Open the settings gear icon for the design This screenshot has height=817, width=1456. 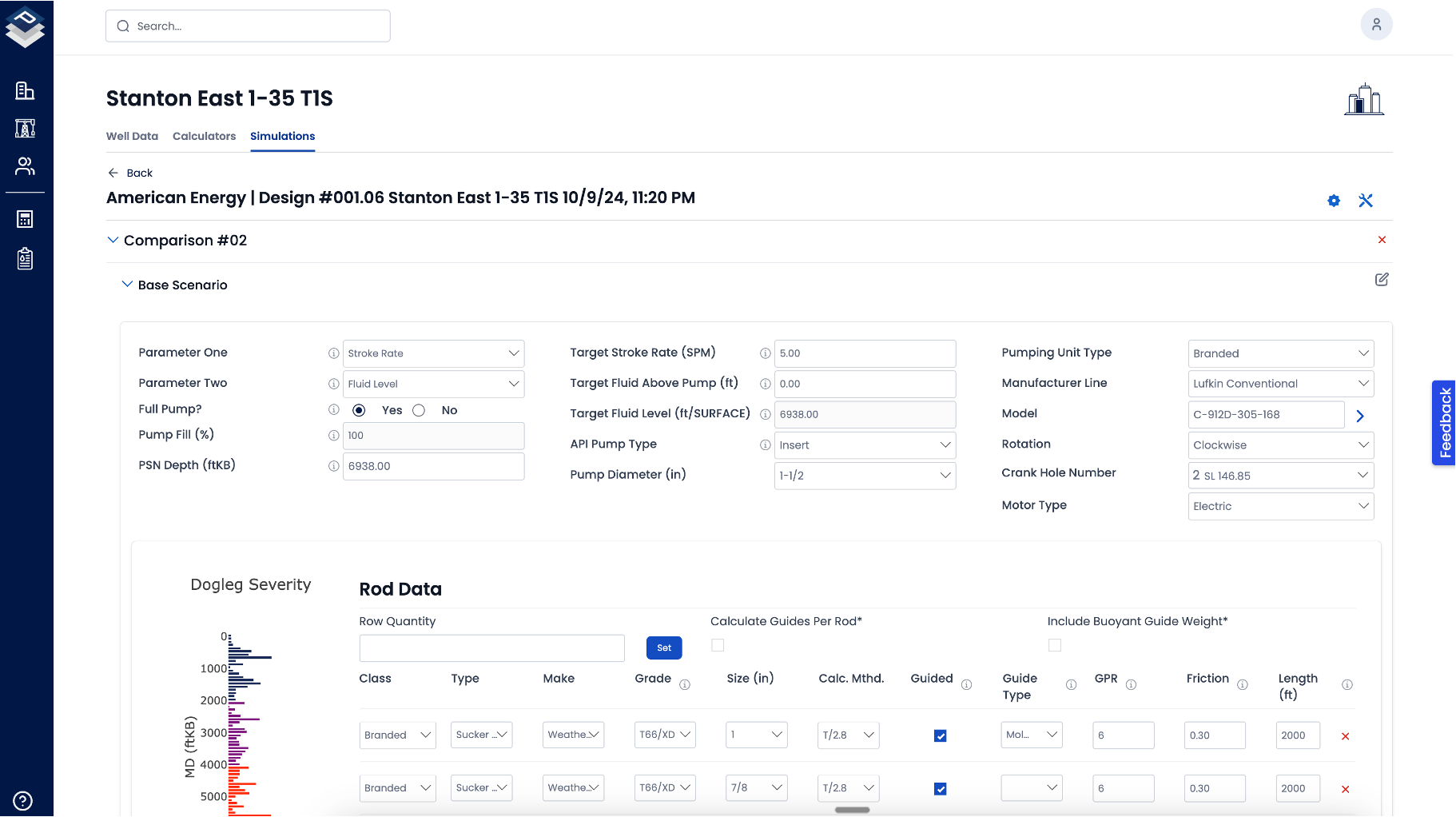point(1333,201)
